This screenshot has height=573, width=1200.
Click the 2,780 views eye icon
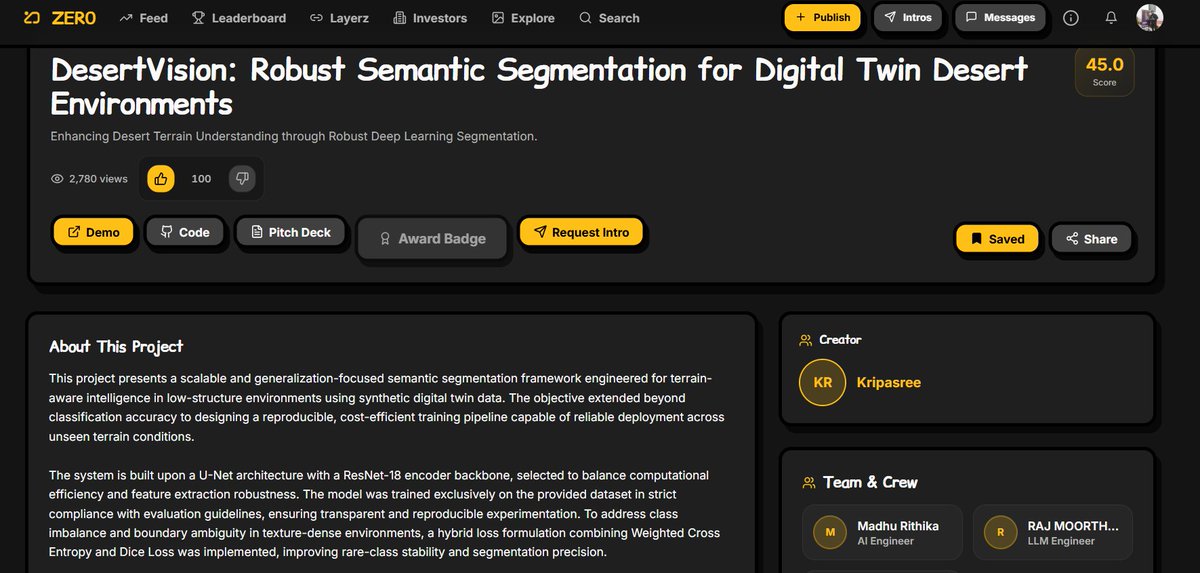(57, 179)
